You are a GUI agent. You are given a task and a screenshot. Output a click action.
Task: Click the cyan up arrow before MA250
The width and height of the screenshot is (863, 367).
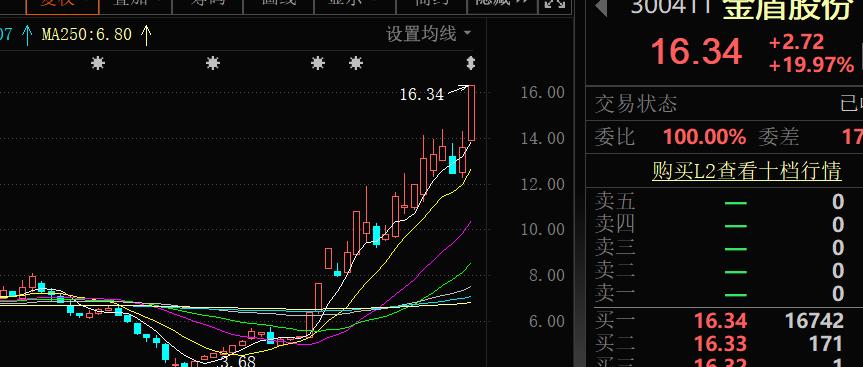coord(27,35)
